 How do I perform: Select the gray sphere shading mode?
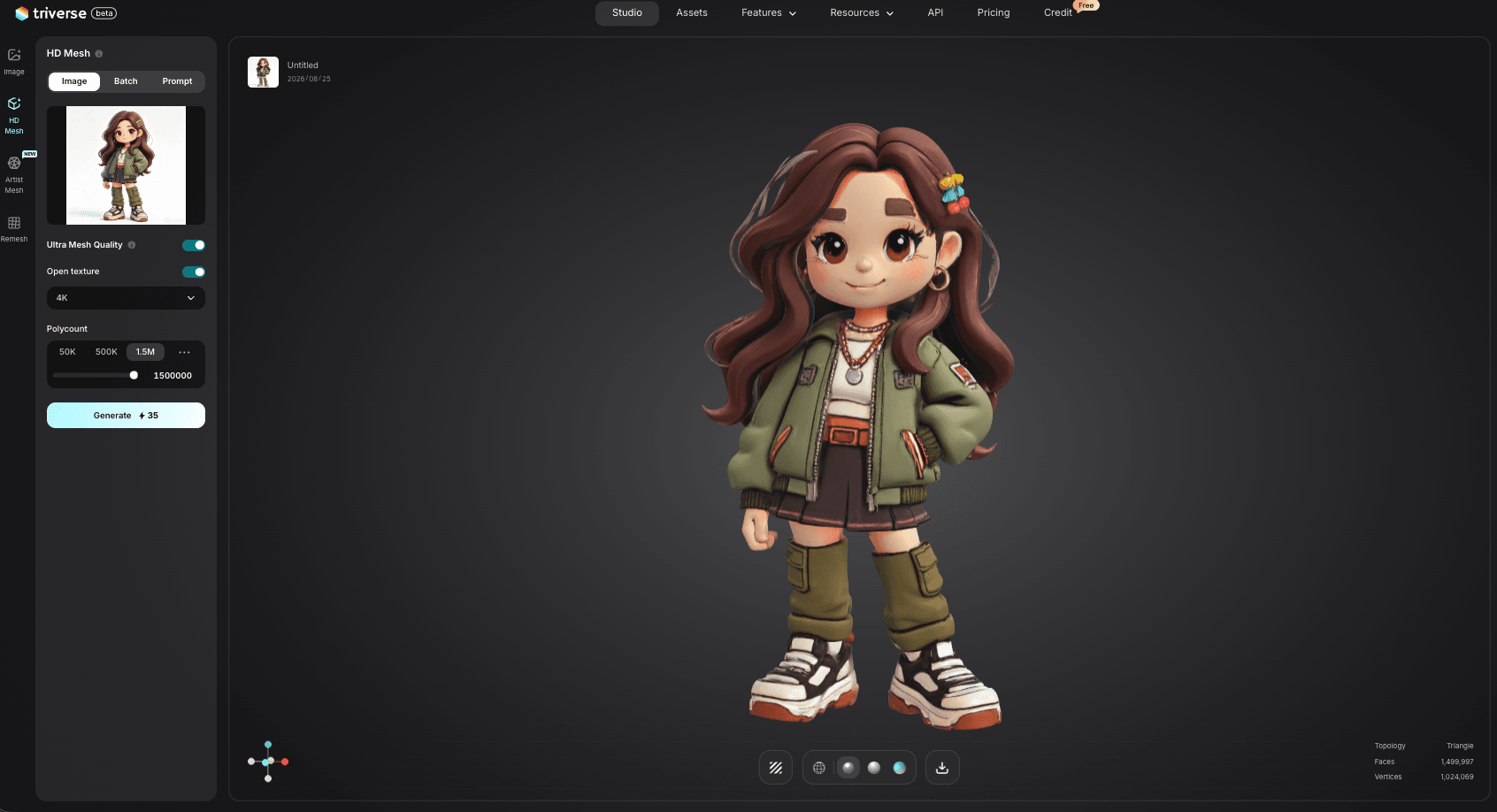[x=874, y=768]
